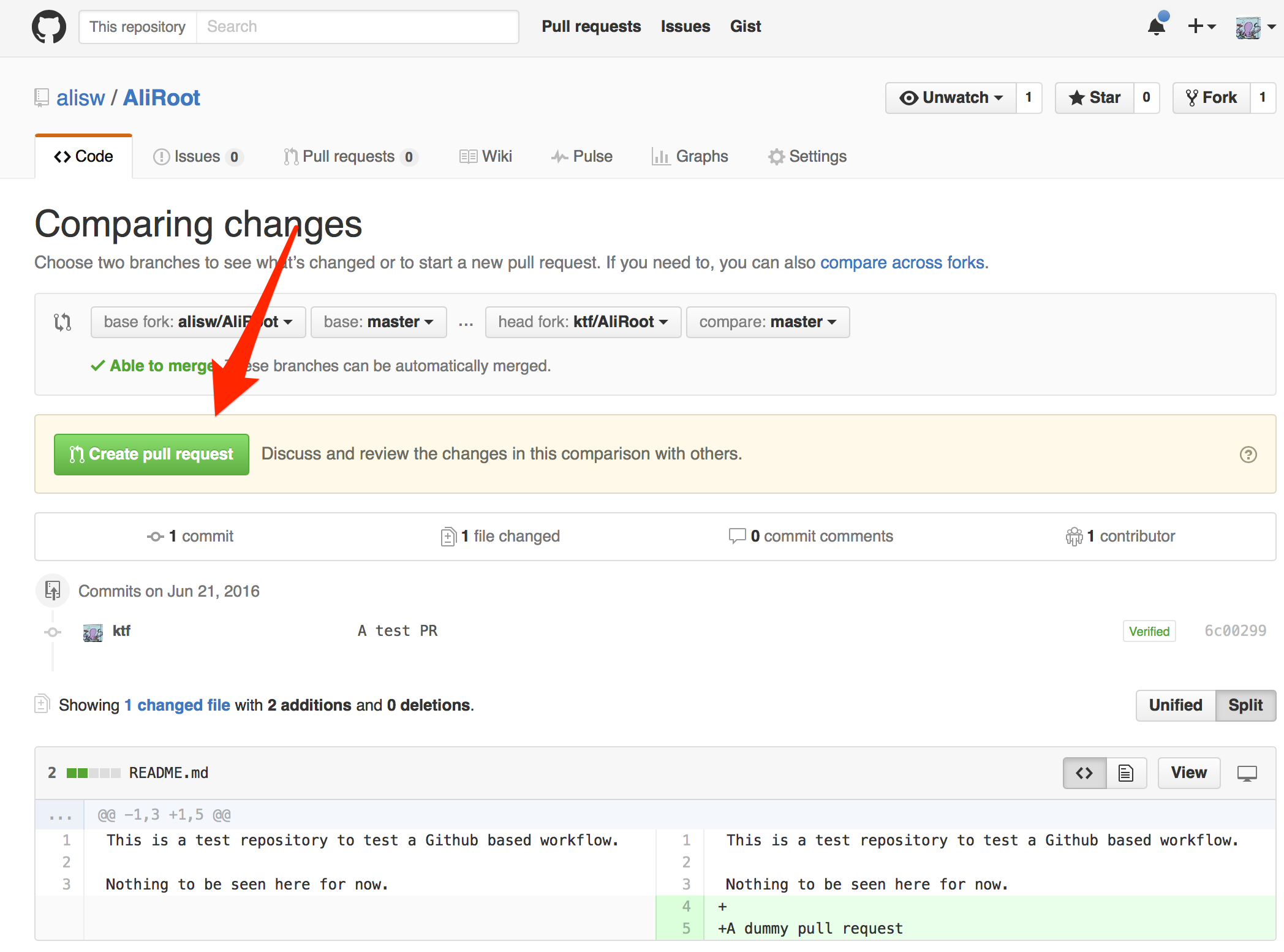The image size is (1284, 952).
Task: Open Gist in top navigation
Action: tap(746, 26)
